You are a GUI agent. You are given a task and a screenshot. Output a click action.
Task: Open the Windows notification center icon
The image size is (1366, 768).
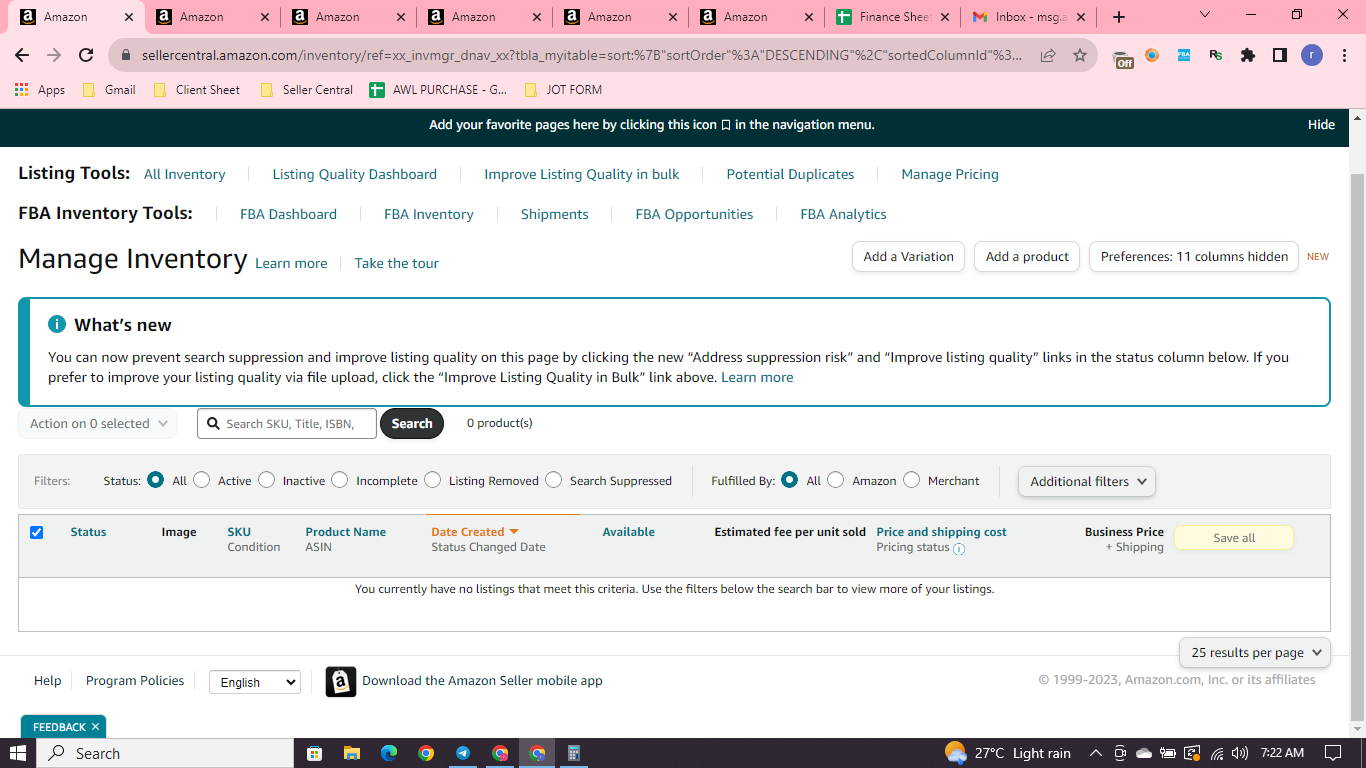click(1333, 753)
